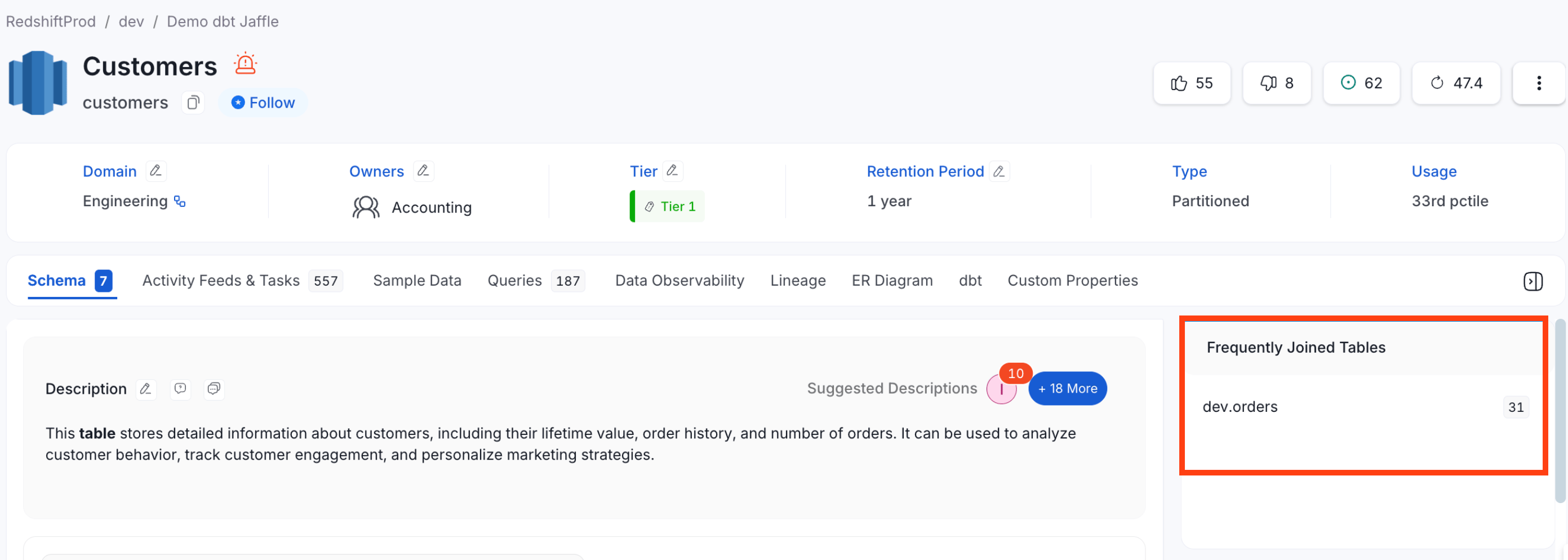Edit the Domain field pencil icon
Viewport: 1568px width, 560px height.
point(156,171)
